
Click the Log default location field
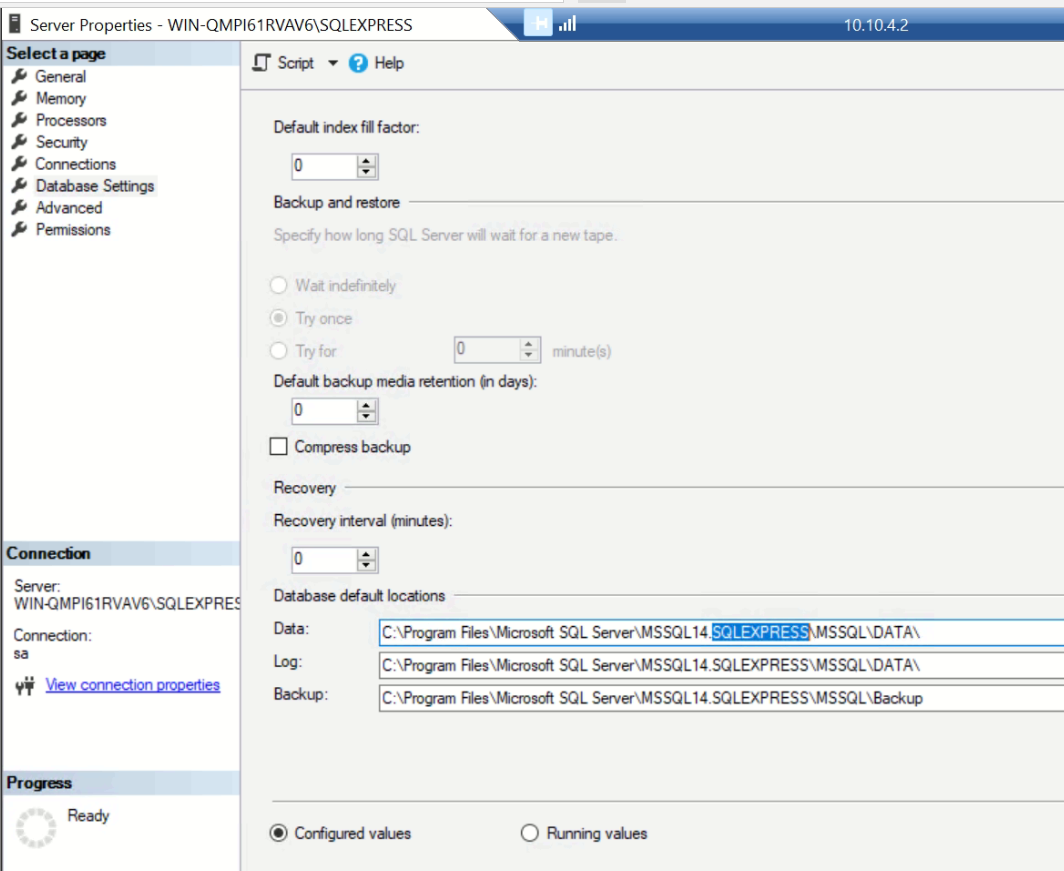point(721,665)
